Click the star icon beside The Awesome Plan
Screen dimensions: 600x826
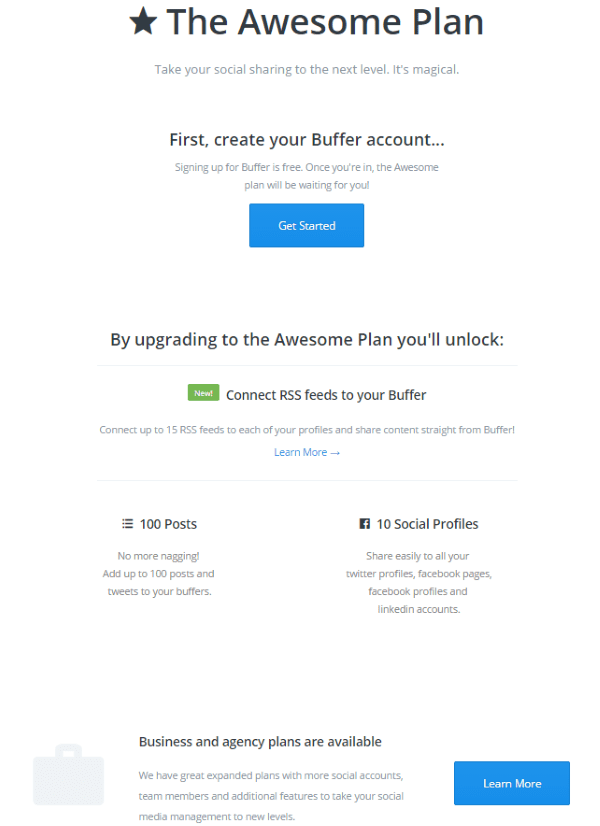click(144, 22)
